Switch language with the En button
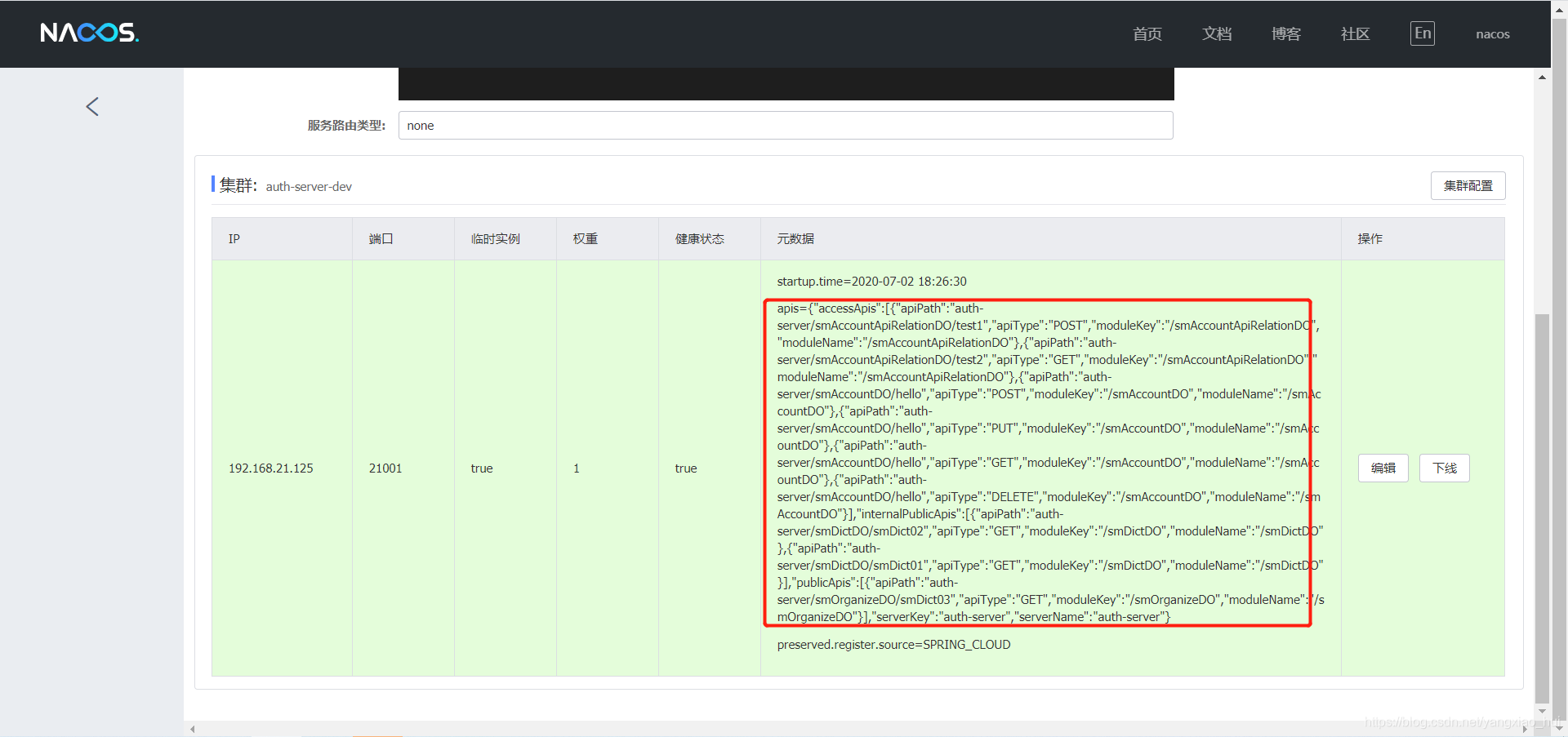1568x737 pixels. coord(1423,33)
